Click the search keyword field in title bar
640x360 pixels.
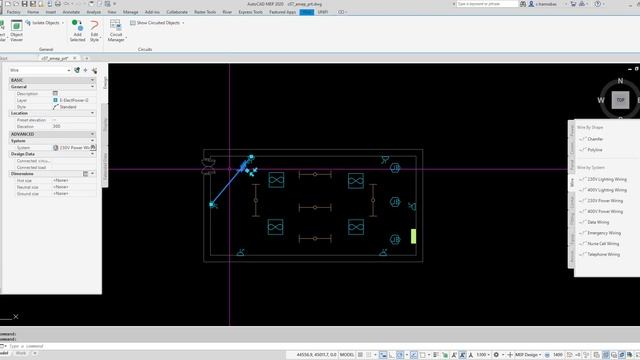(x=487, y=4)
